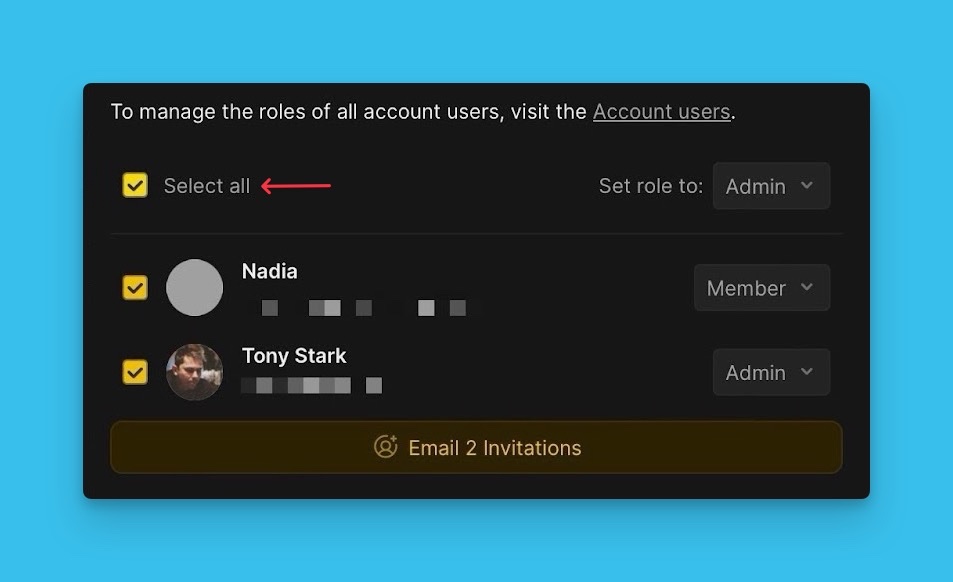Toggle the Select all checkbox

135,185
